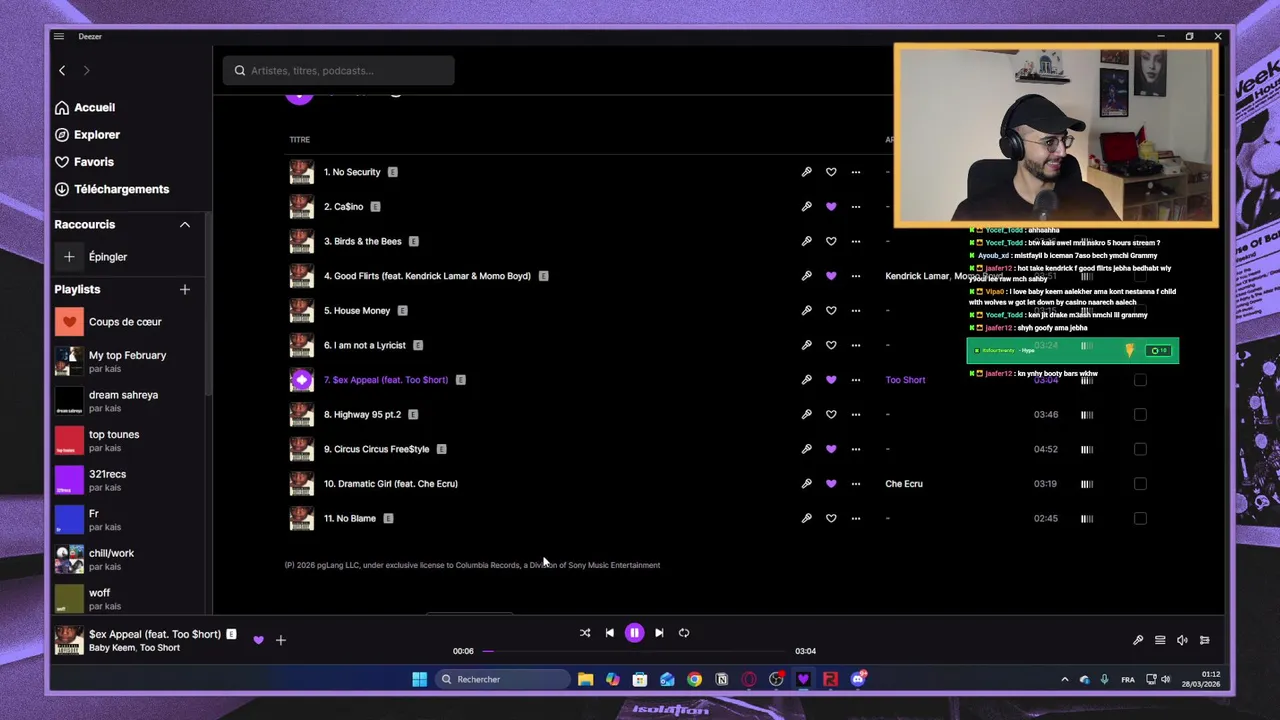Screen dimensions: 1280x720
Task: Skip to the next track
Action: [659, 632]
